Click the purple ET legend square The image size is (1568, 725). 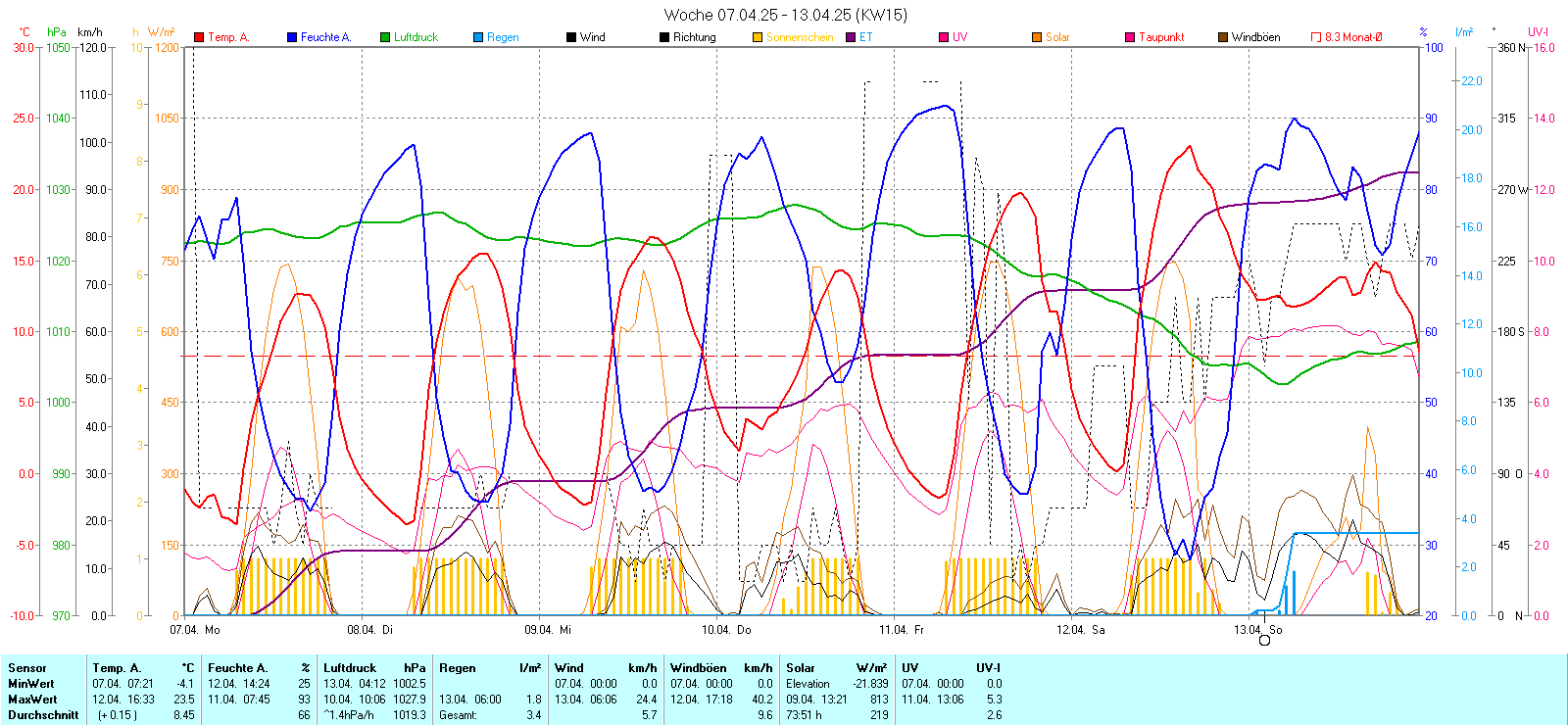[x=851, y=37]
